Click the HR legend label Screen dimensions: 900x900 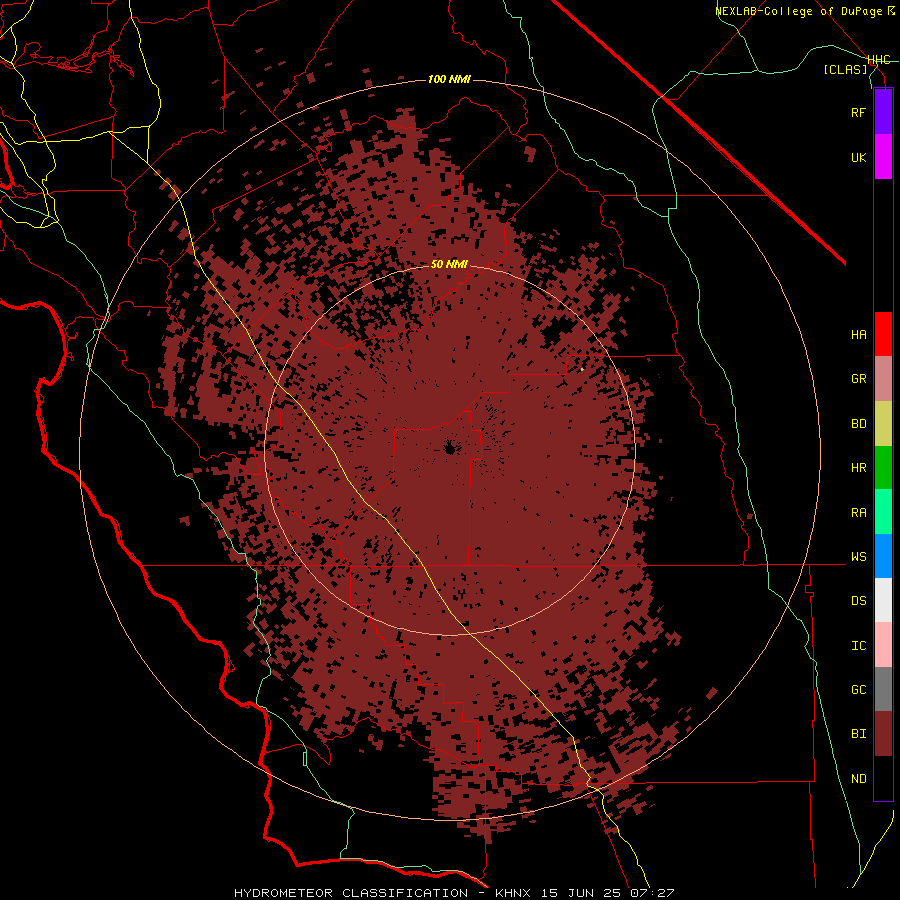pos(858,468)
